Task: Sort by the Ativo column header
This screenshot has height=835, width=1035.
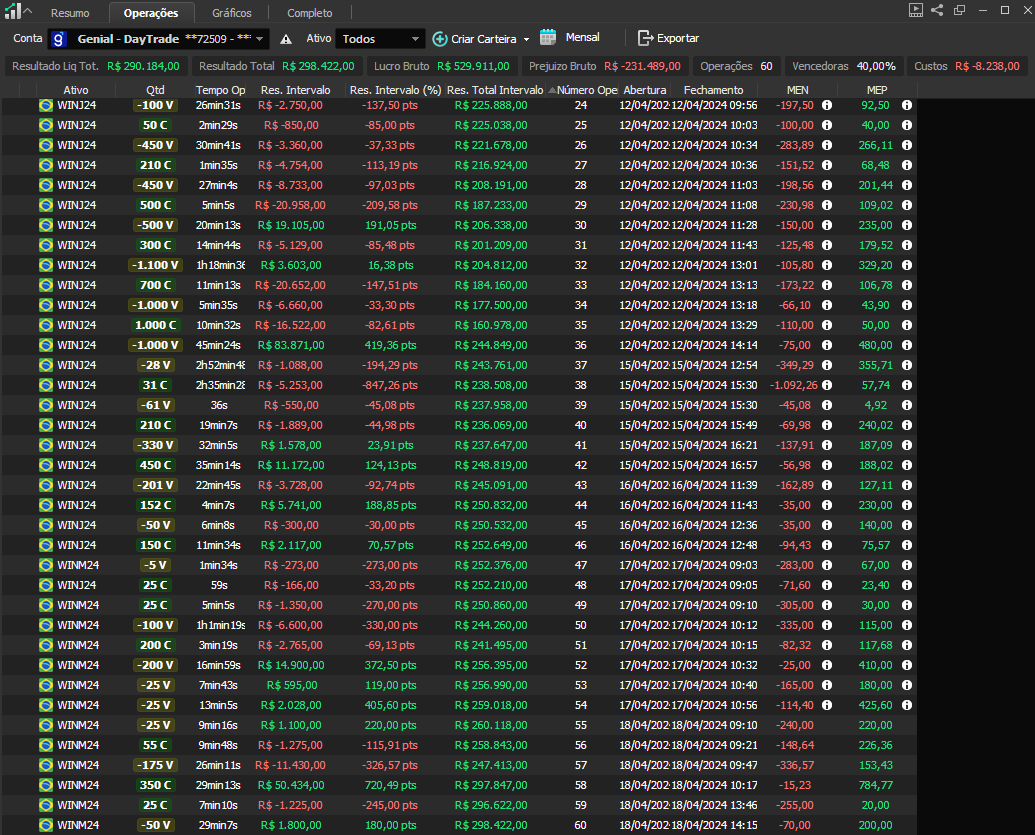Action: [x=75, y=90]
